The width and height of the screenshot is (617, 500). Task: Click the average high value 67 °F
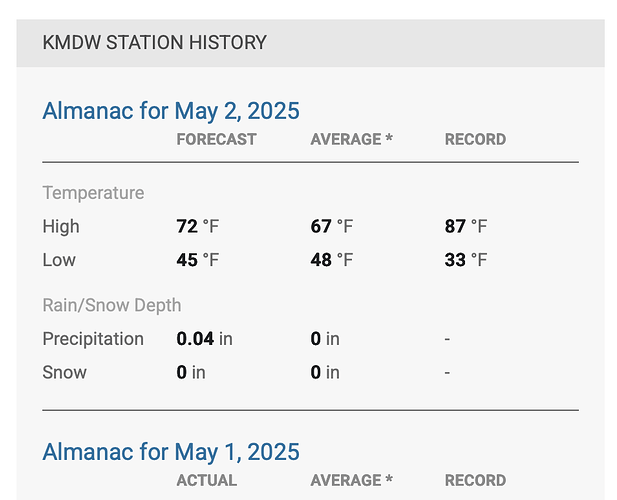[x=332, y=227]
